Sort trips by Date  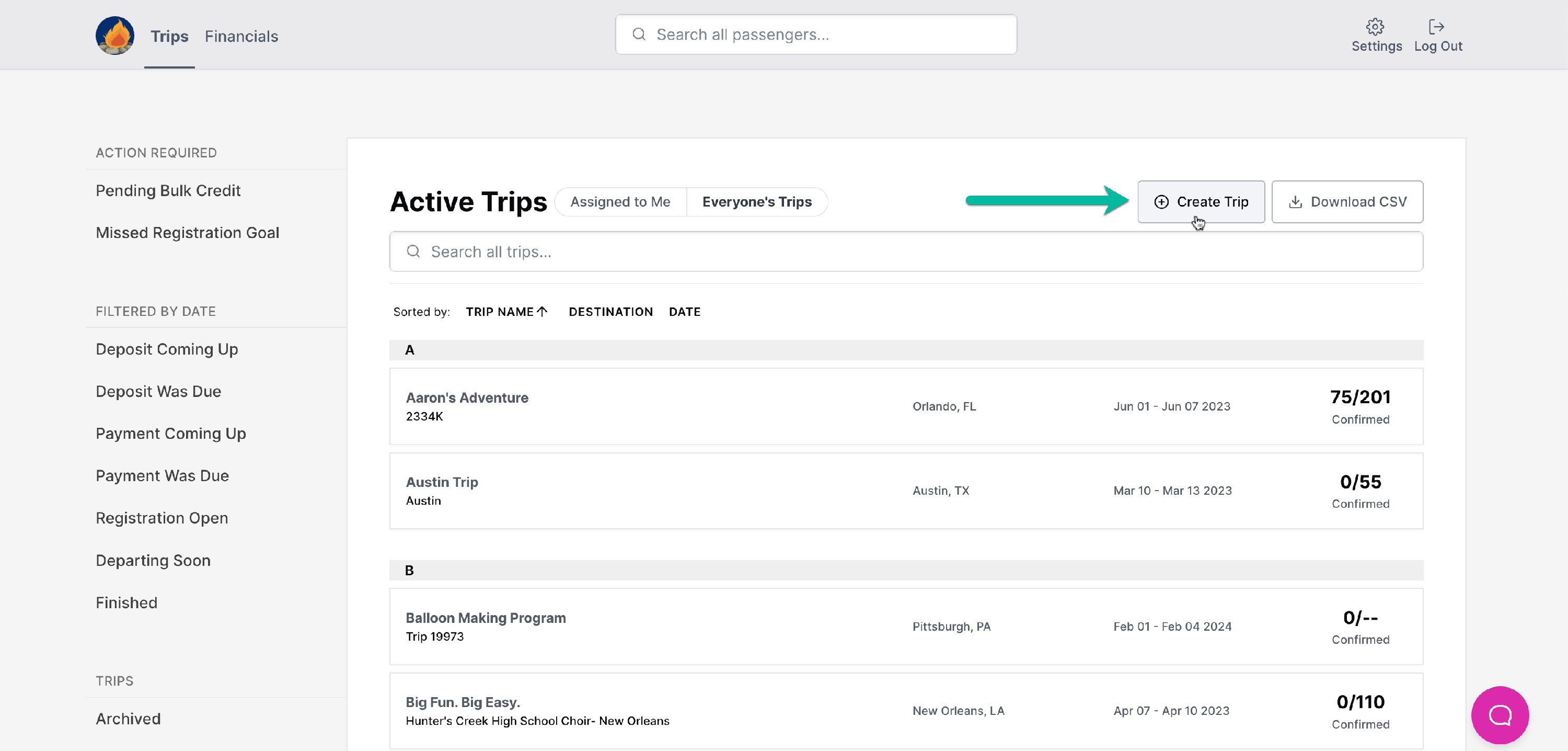pos(684,312)
